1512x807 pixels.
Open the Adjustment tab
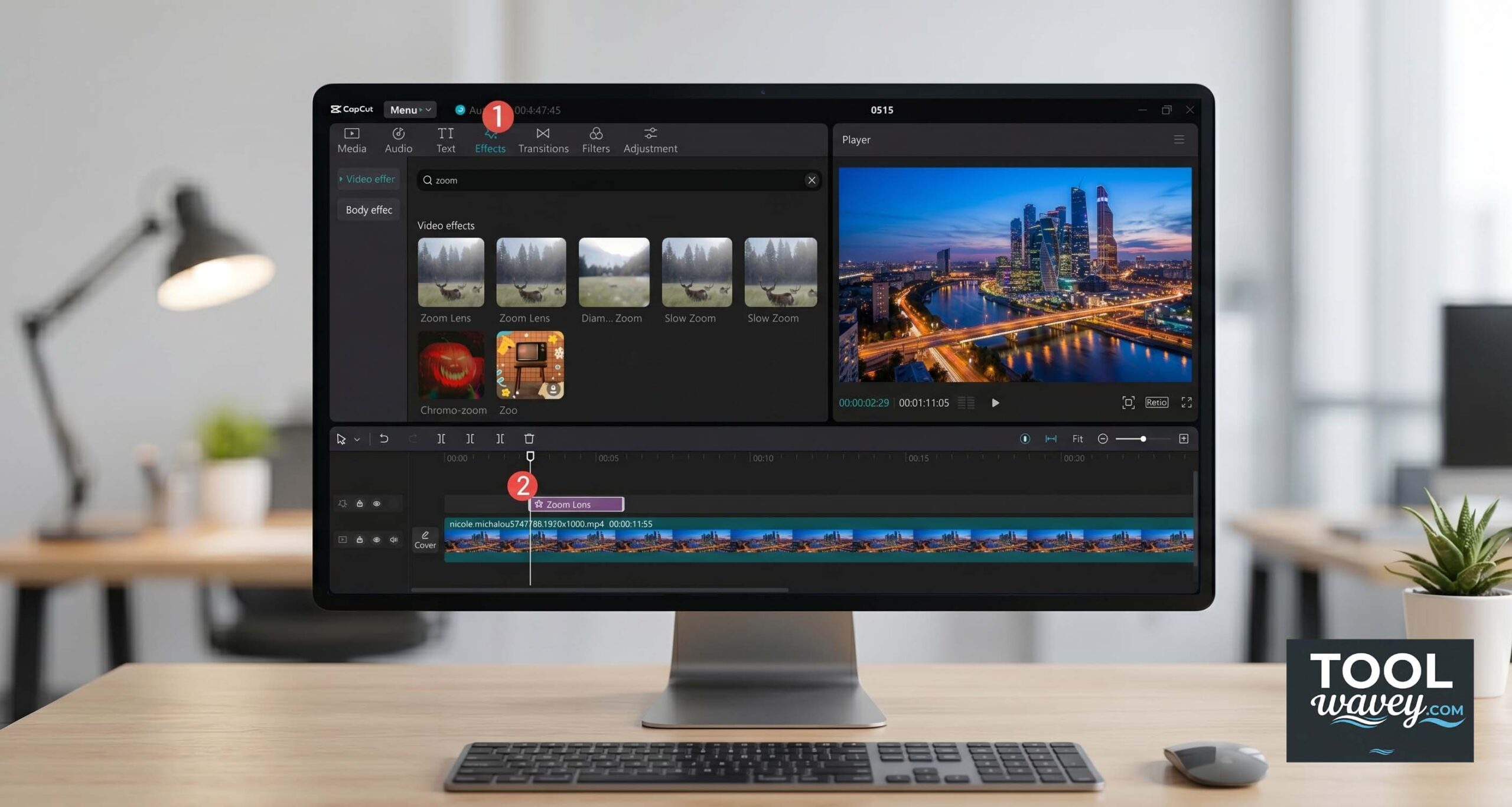[650, 141]
